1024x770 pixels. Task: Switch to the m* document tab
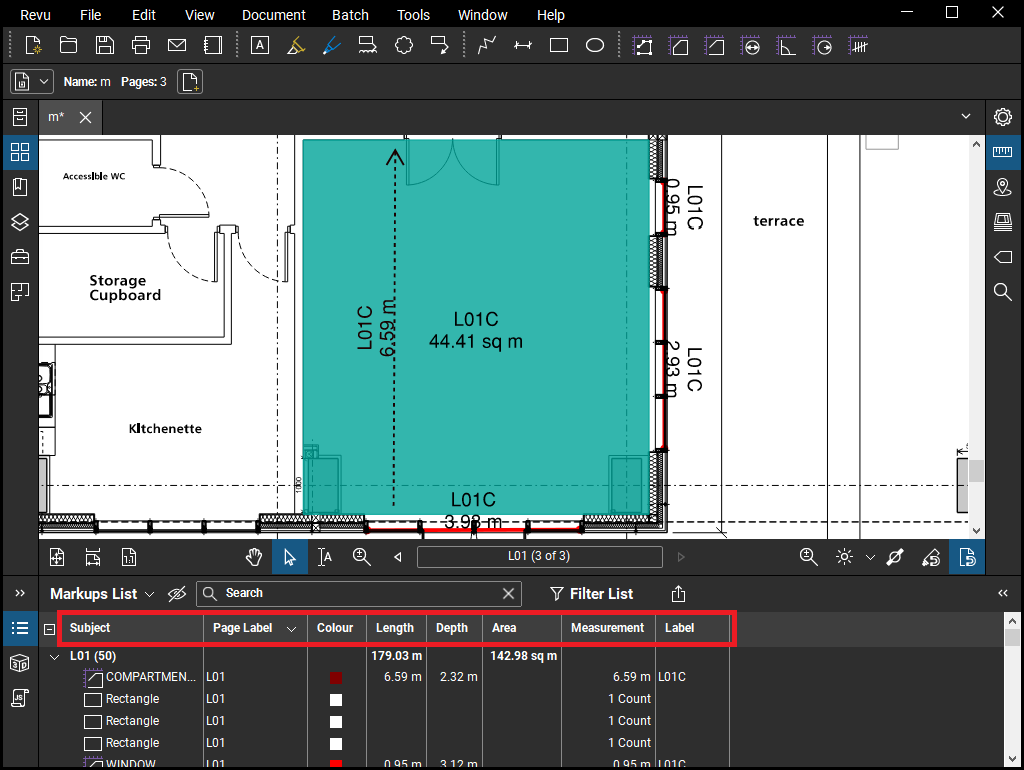[x=56, y=117]
